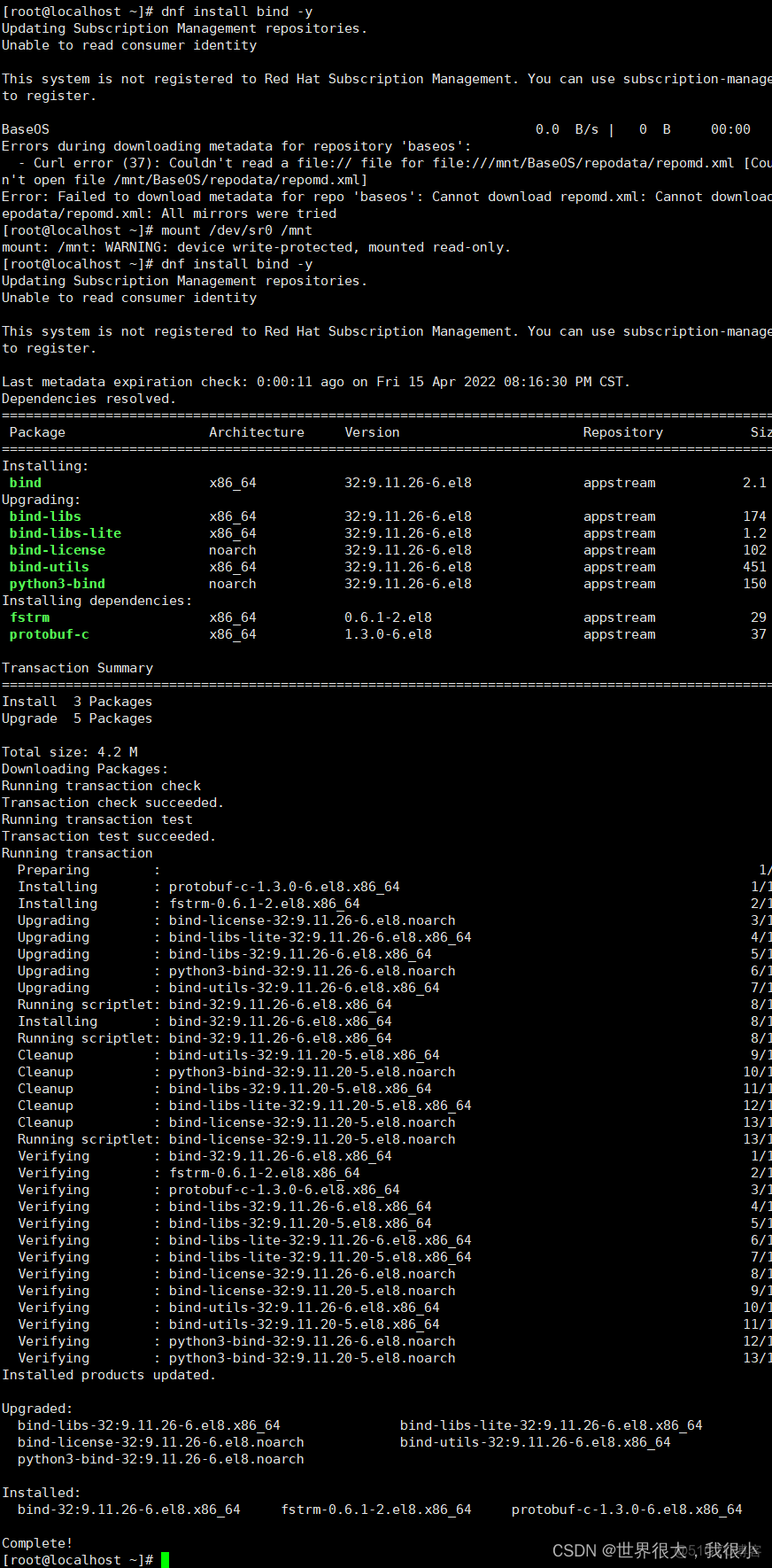Click the Version column header
Viewport: 772px width, 1568px height.
pyautogui.click(x=372, y=432)
